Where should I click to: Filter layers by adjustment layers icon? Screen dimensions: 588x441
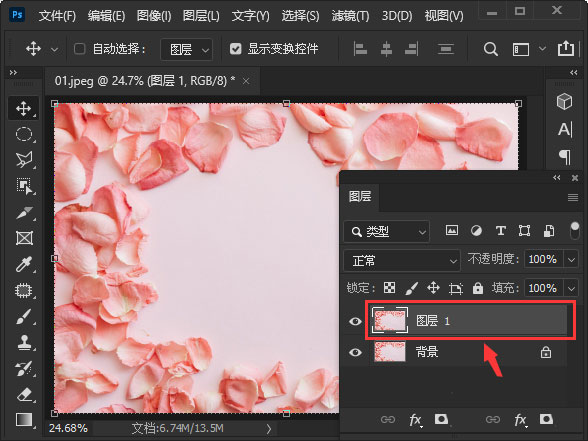(476, 231)
